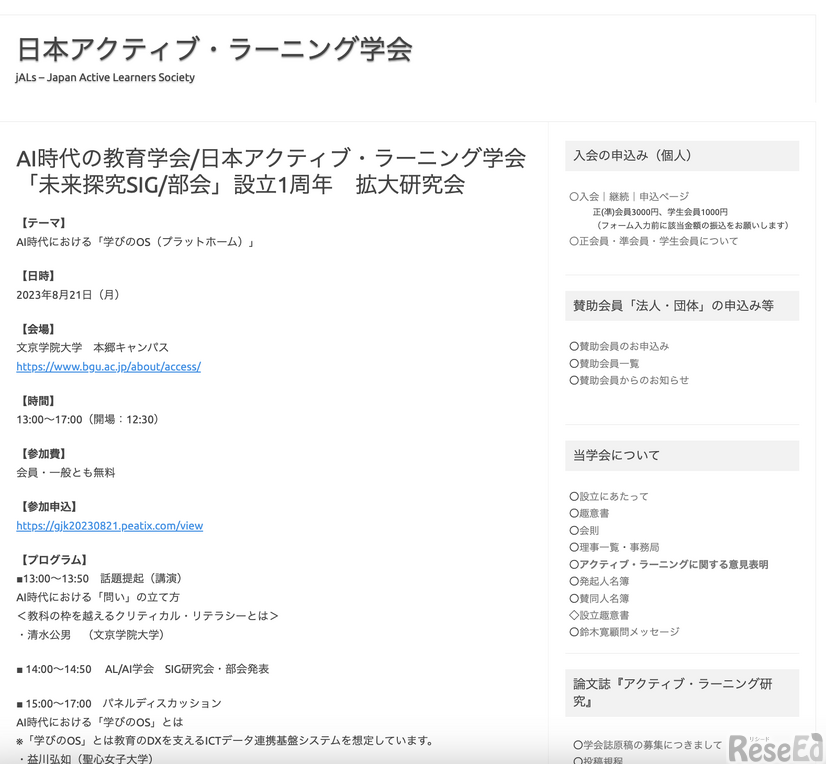The image size is (826, 764).
Task: Click the 【時間】 section label
Action: [36, 401]
